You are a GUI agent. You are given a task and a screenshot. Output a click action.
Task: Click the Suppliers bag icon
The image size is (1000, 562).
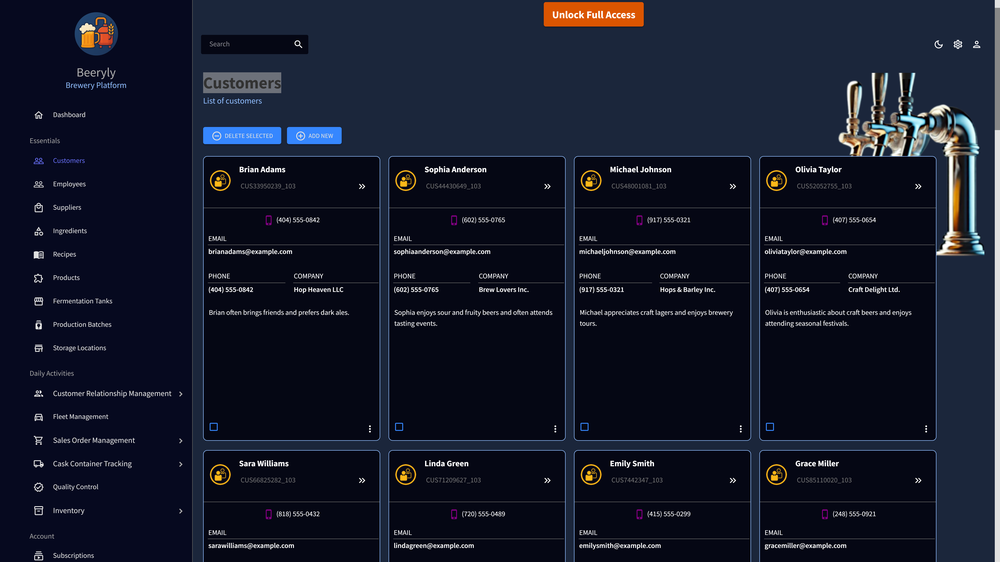[38, 207]
